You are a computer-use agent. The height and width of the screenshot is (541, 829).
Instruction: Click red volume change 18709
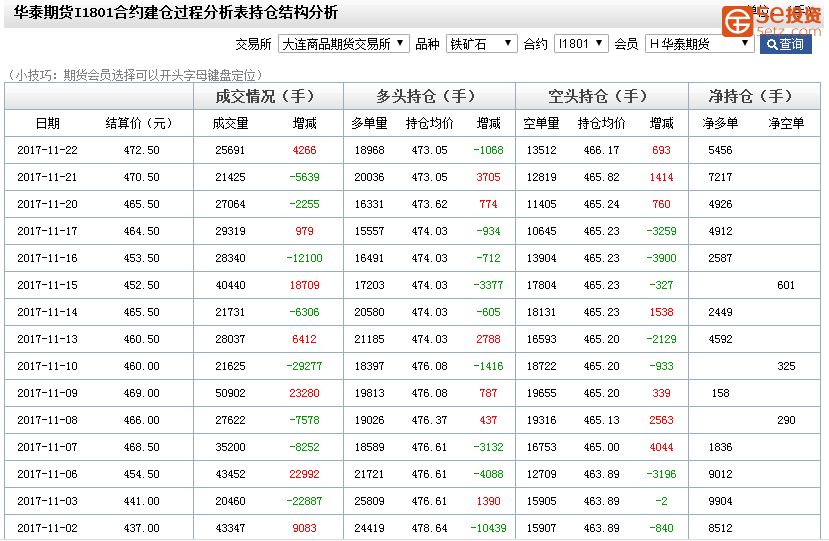(x=304, y=285)
